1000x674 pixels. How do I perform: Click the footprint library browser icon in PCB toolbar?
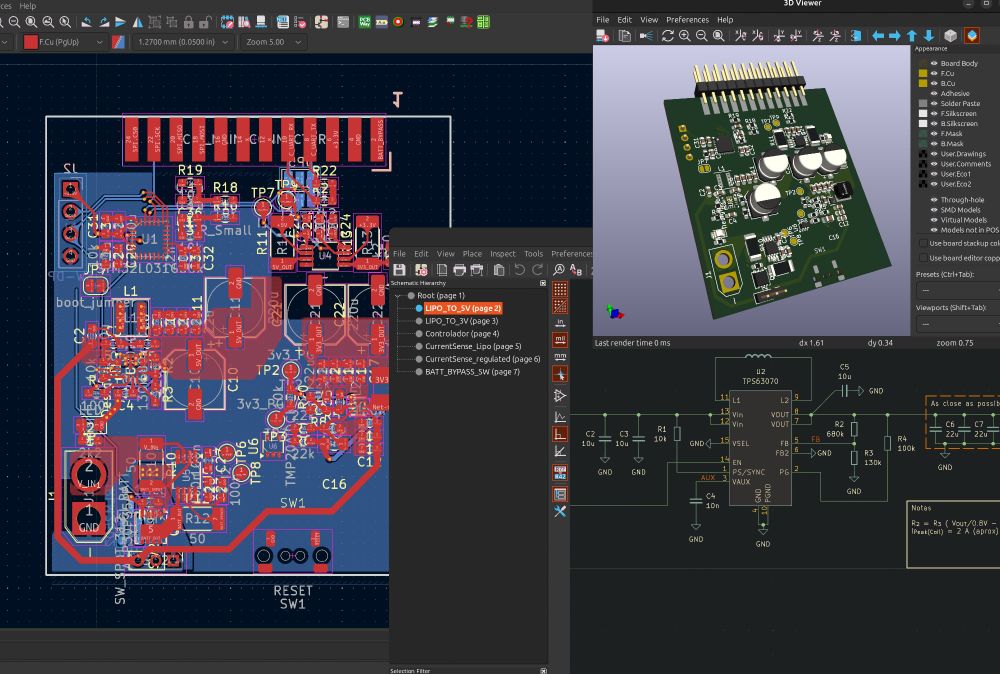tap(244, 22)
